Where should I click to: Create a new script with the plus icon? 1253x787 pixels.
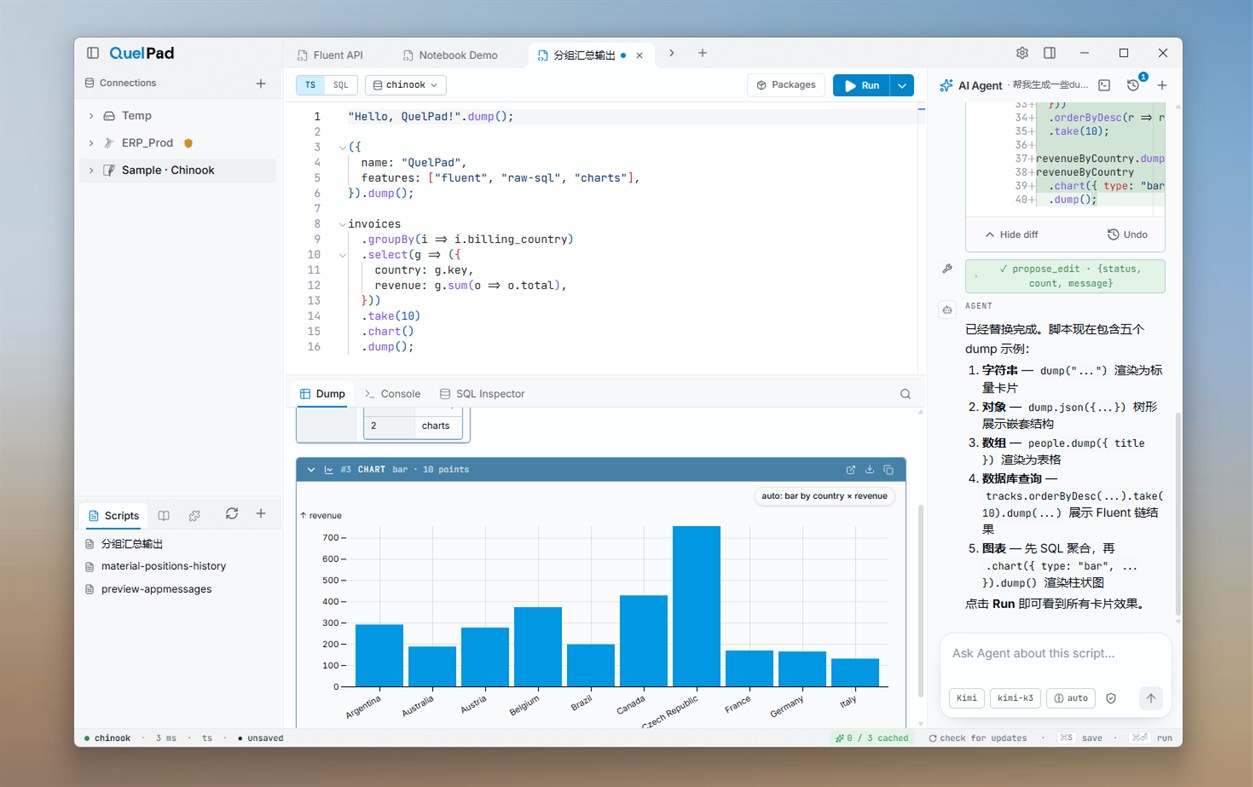(261, 514)
